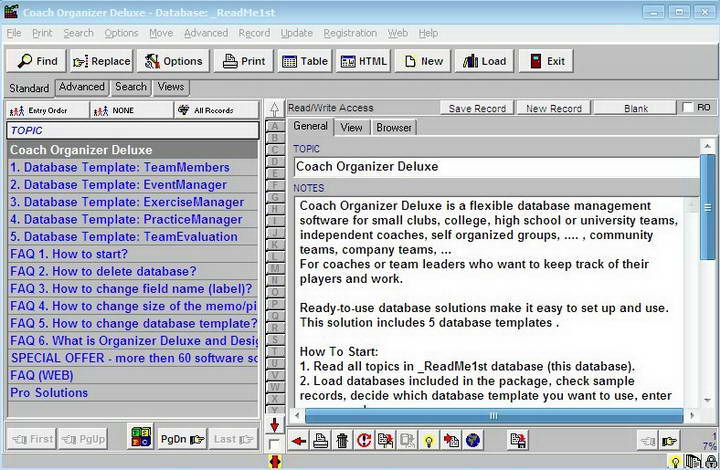Viewport: 720px width, 470px height.
Task: Click the notes scroll down arrow
Action: pyautogui.click(x=708, y=400)
